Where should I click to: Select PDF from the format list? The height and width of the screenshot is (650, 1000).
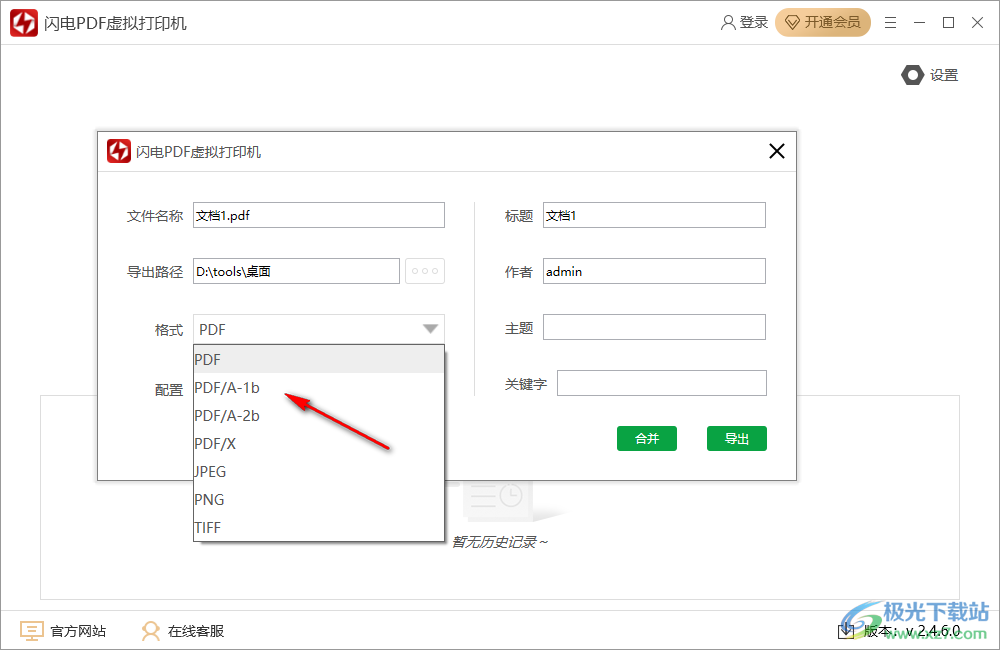(x=319, y=360)
